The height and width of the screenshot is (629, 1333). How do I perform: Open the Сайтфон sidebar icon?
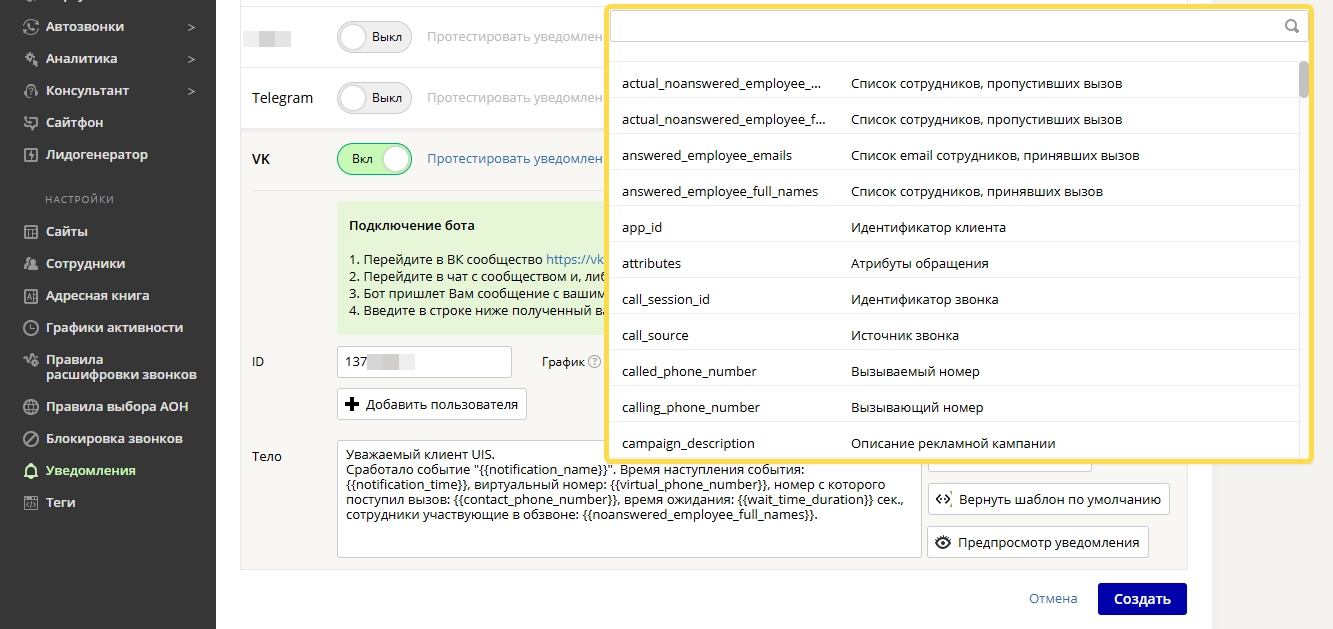30,123
